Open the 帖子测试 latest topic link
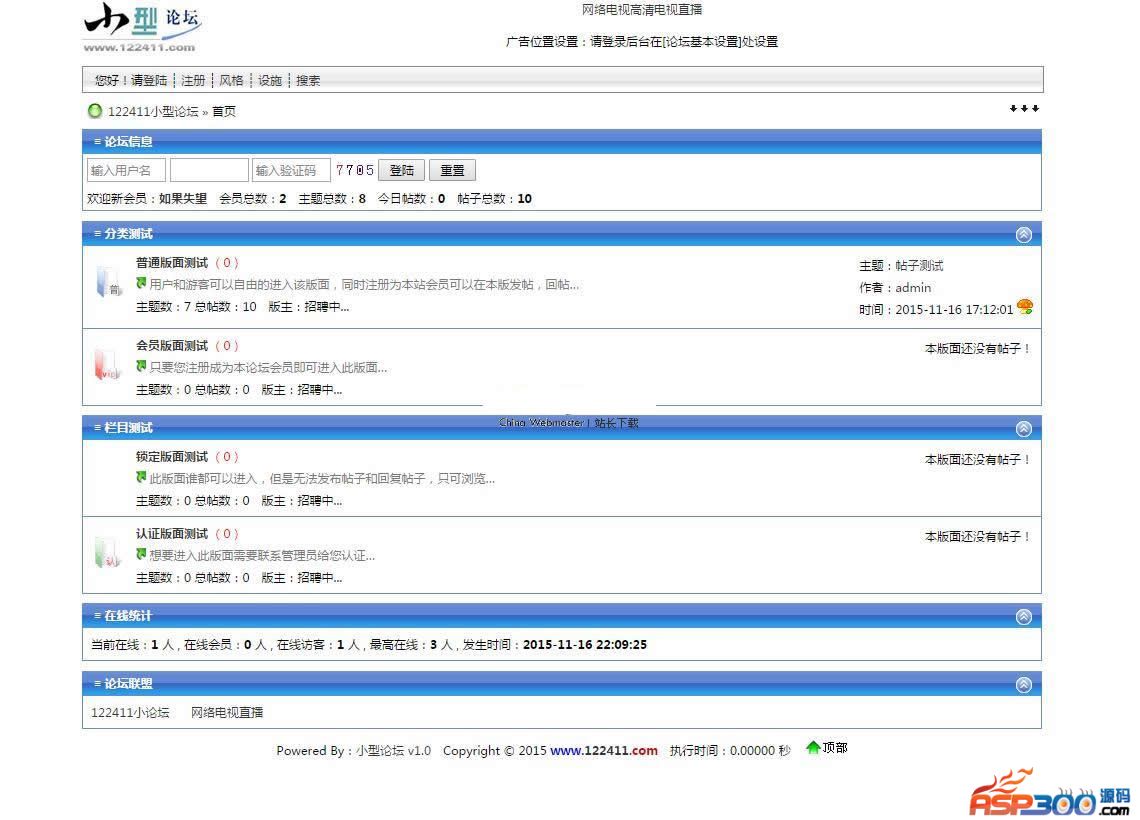This screenshot has height=820, width=1140. tap(919, 265)
